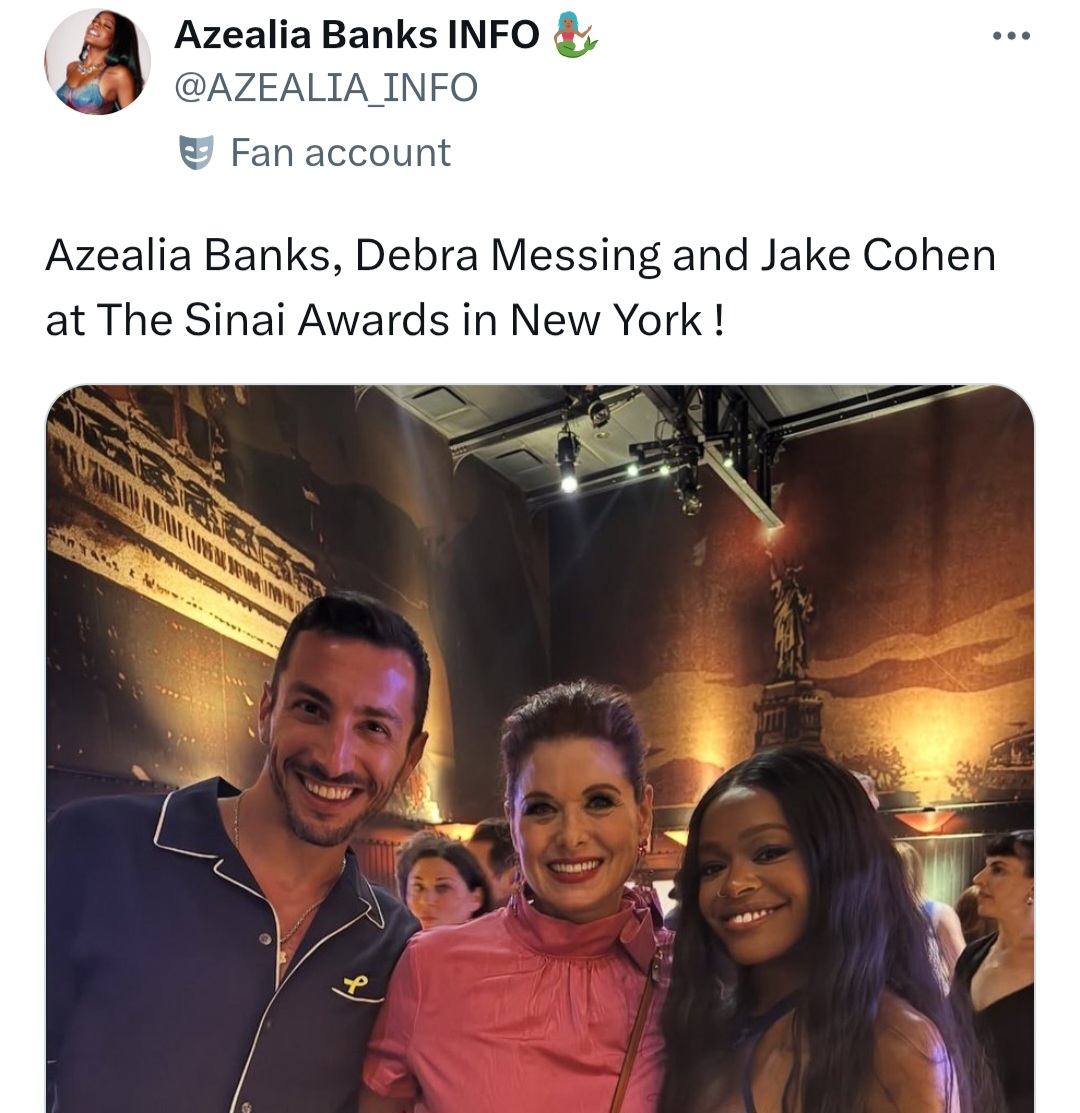Click the Azealia Banks INFO profile avatar
Viewport: 1080px width, 1113px height.
(x=97, y=62)
